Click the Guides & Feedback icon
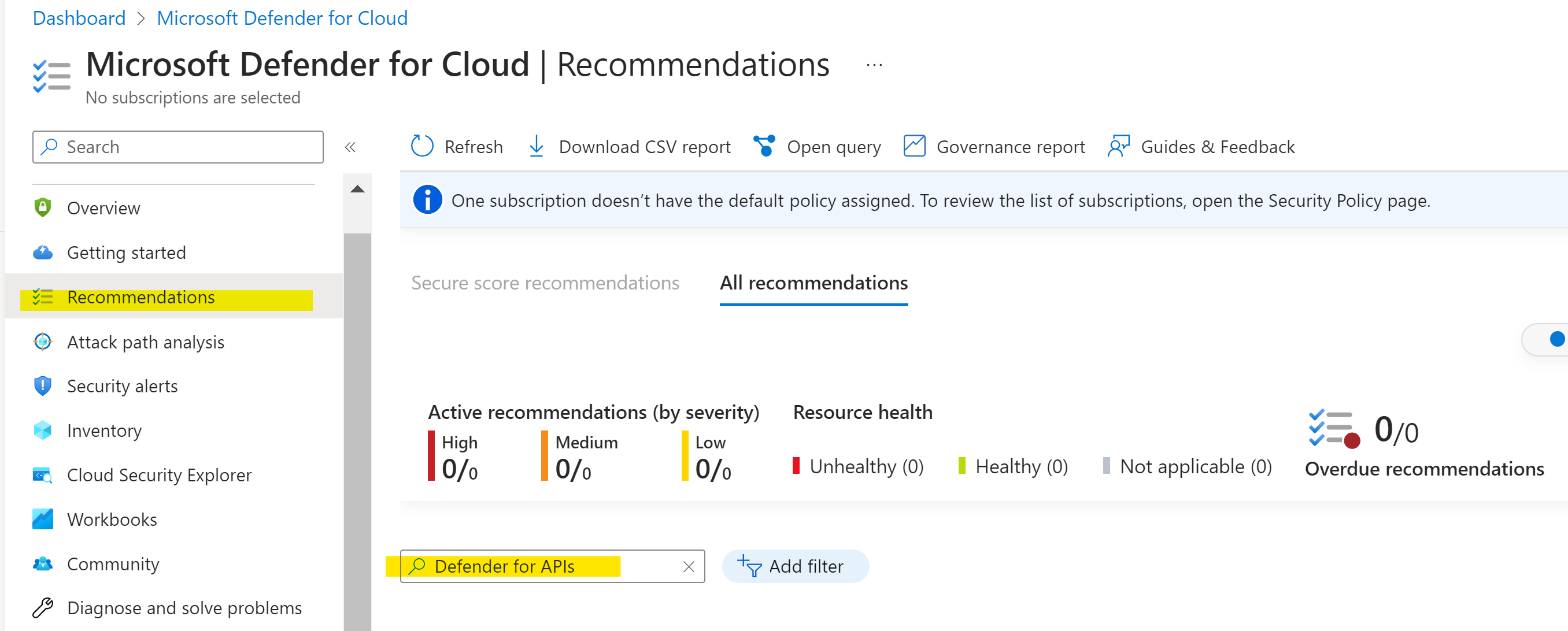Image resolution: width=1568 pixels, height=631 pixels. (x=1118, y=147)
